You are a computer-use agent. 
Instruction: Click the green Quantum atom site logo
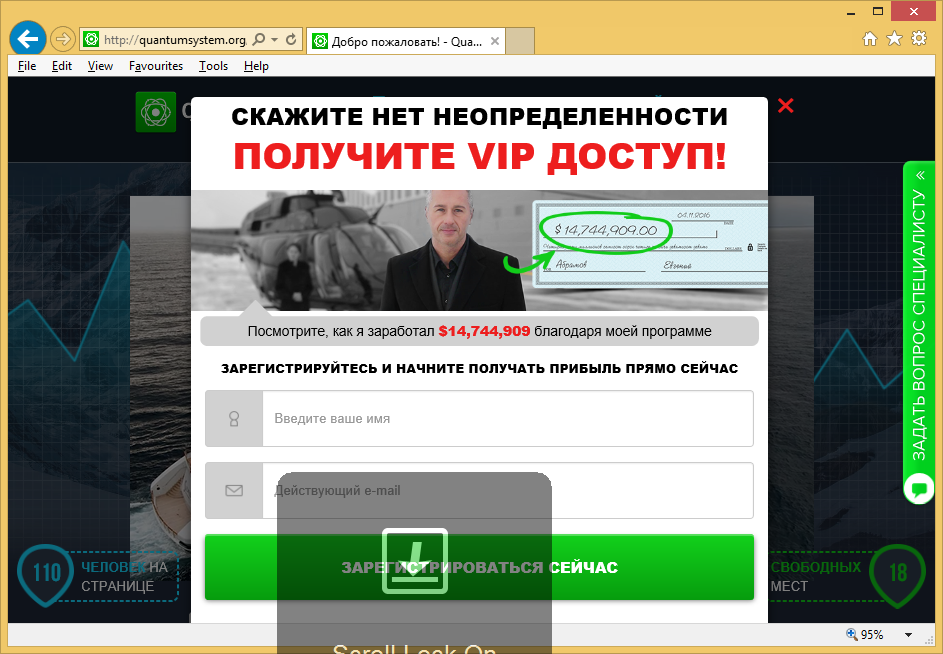click(156, 112)
